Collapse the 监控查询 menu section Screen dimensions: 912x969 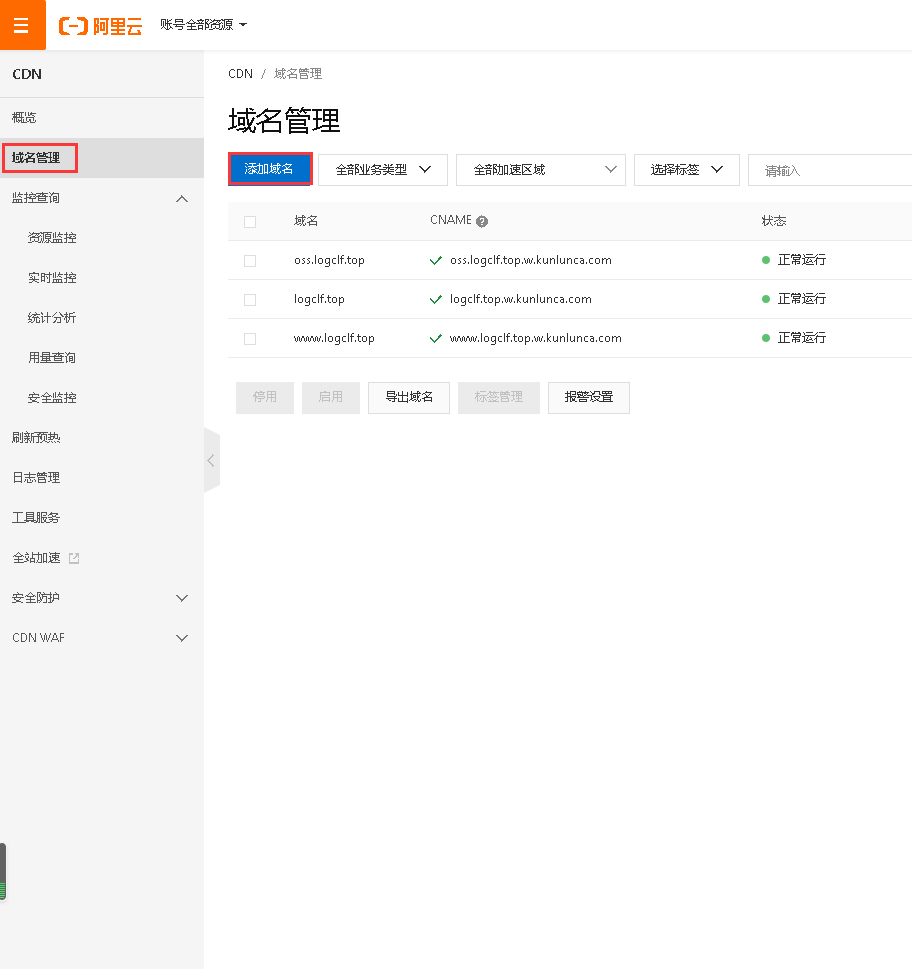point(182,198)
